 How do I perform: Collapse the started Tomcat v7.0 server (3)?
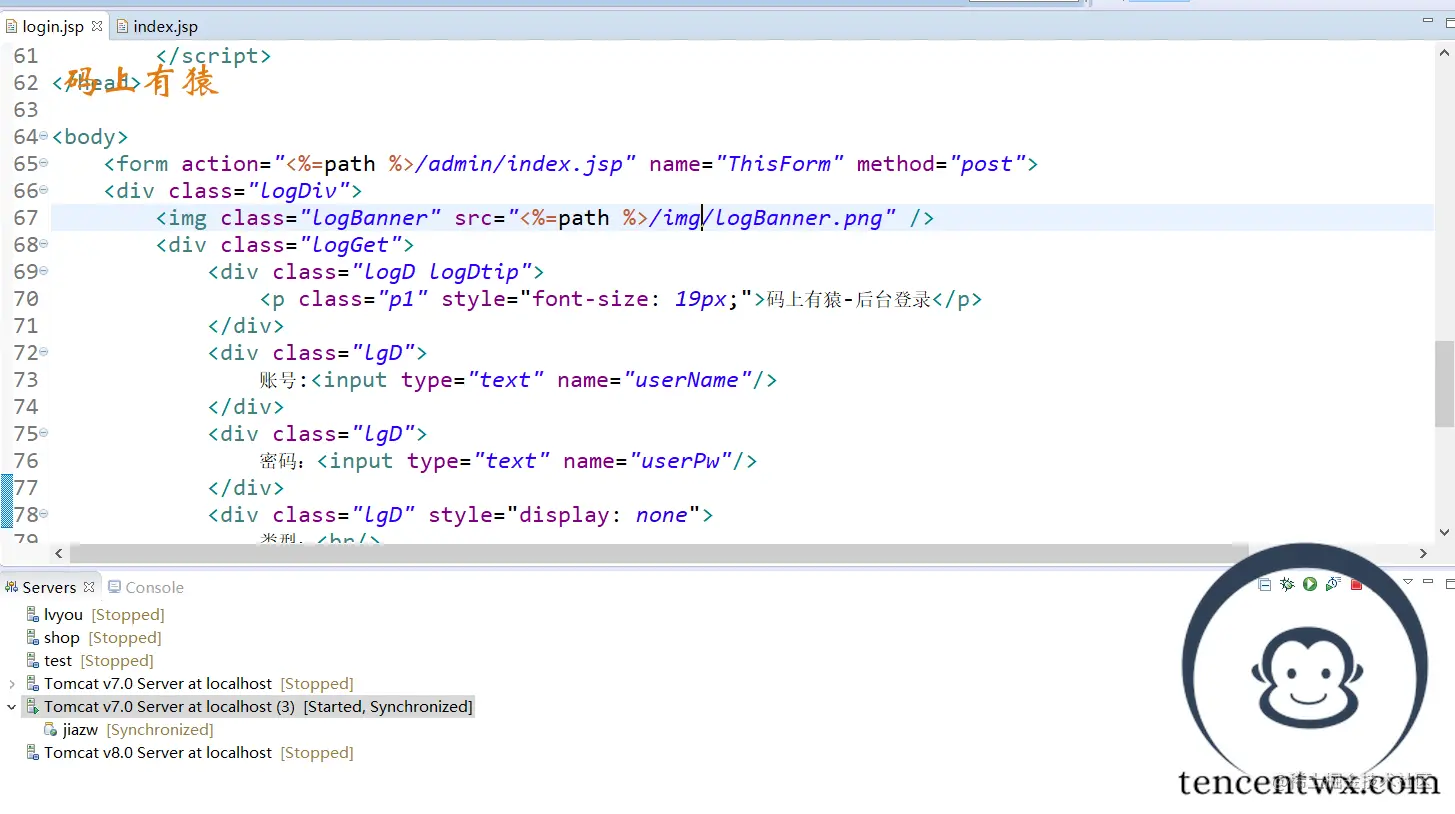click(x=12, y=706)
